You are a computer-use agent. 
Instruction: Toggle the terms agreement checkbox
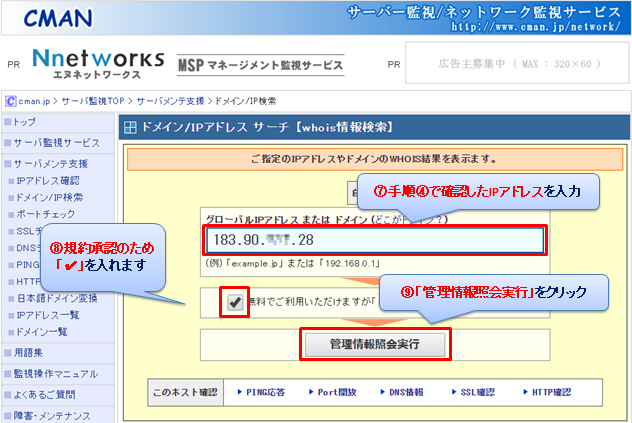coord(236,302)
